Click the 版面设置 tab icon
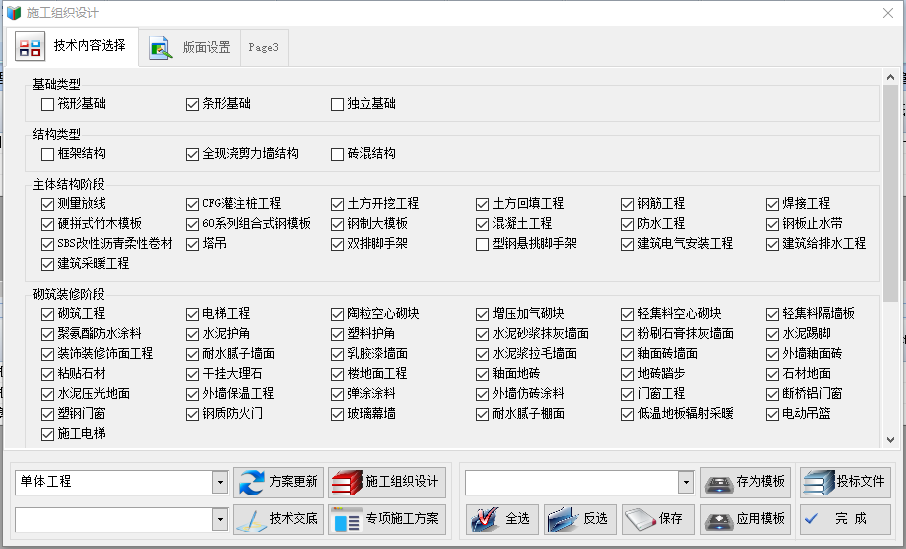The image size is (906, 549). pyautogui.click(x=160, y=48)
